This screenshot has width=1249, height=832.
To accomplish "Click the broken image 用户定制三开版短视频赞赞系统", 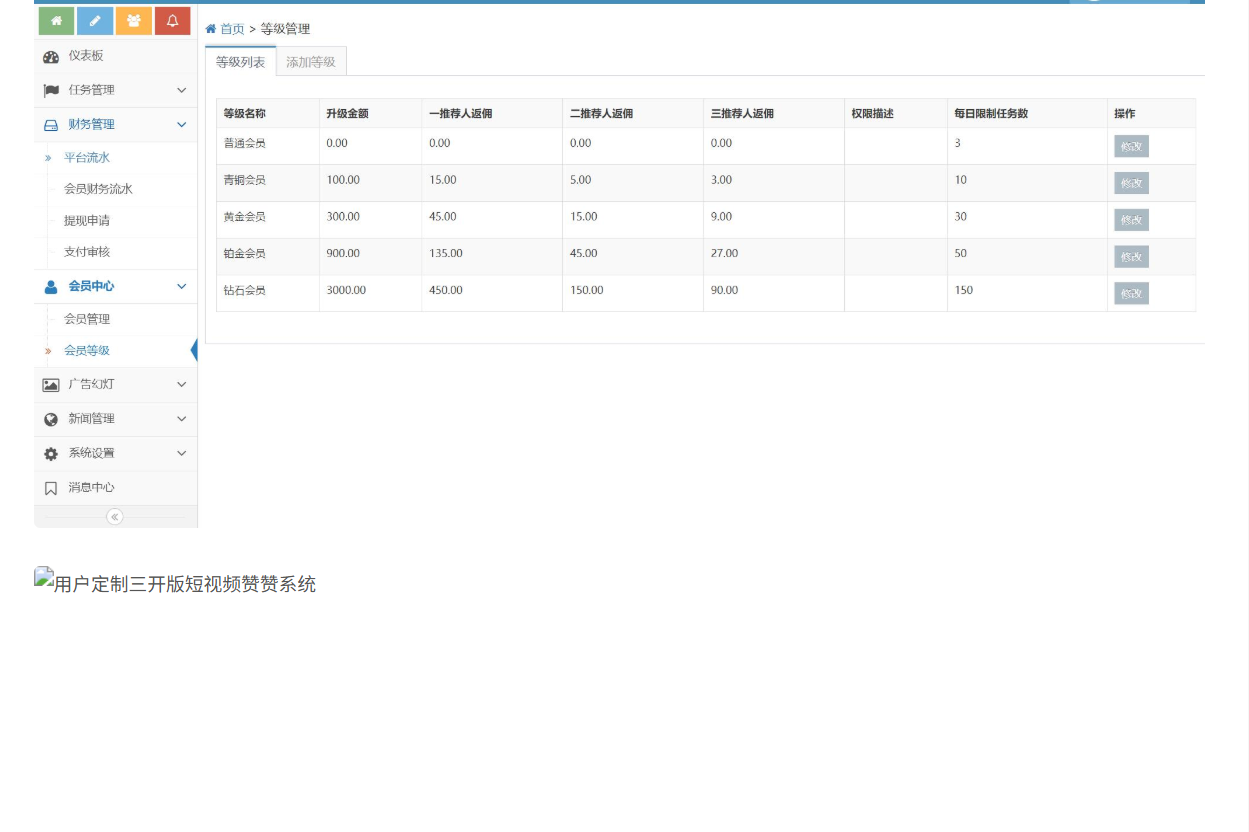I will (x=175, y=582).
